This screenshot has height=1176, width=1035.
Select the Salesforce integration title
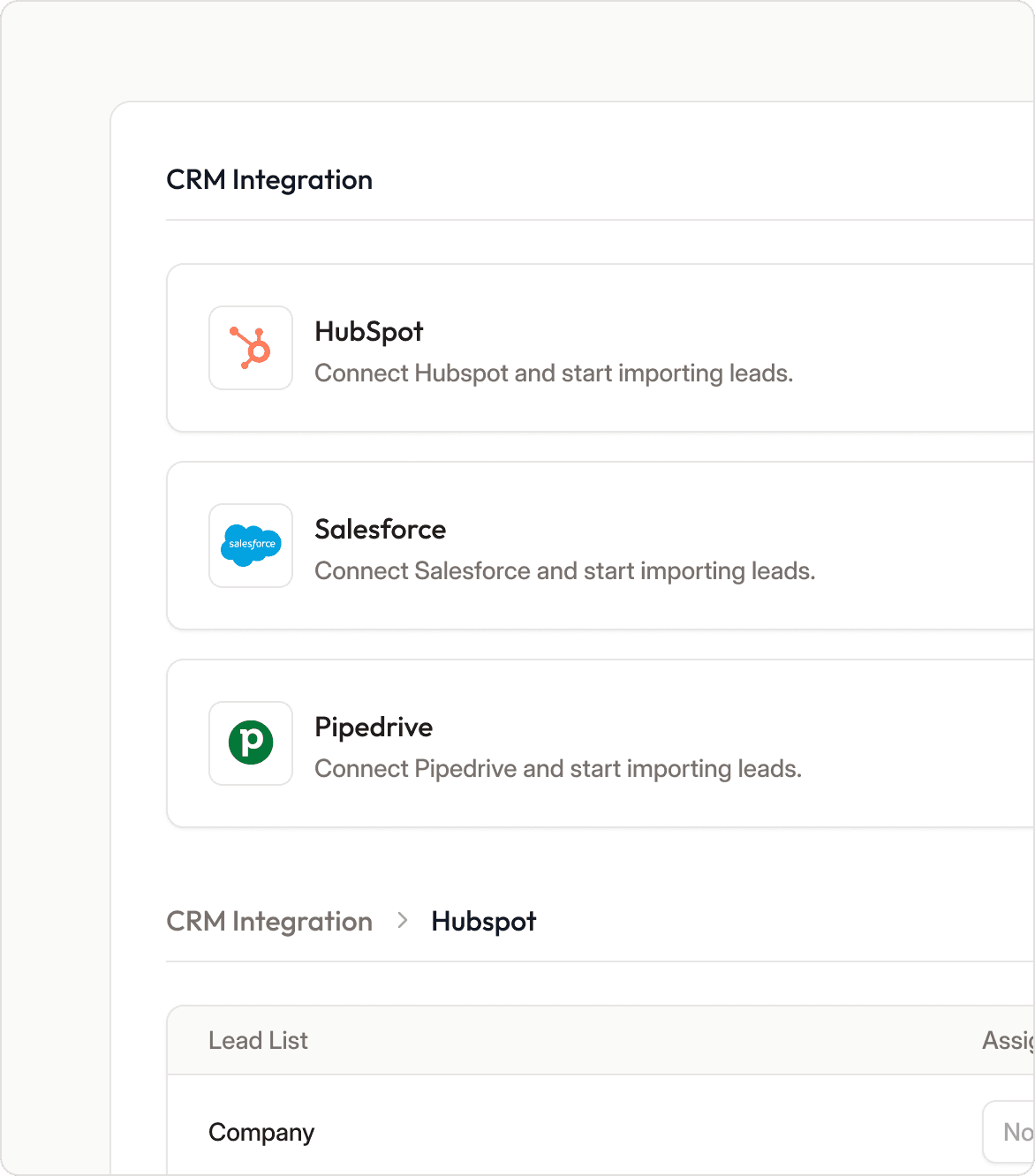[381, 530]
